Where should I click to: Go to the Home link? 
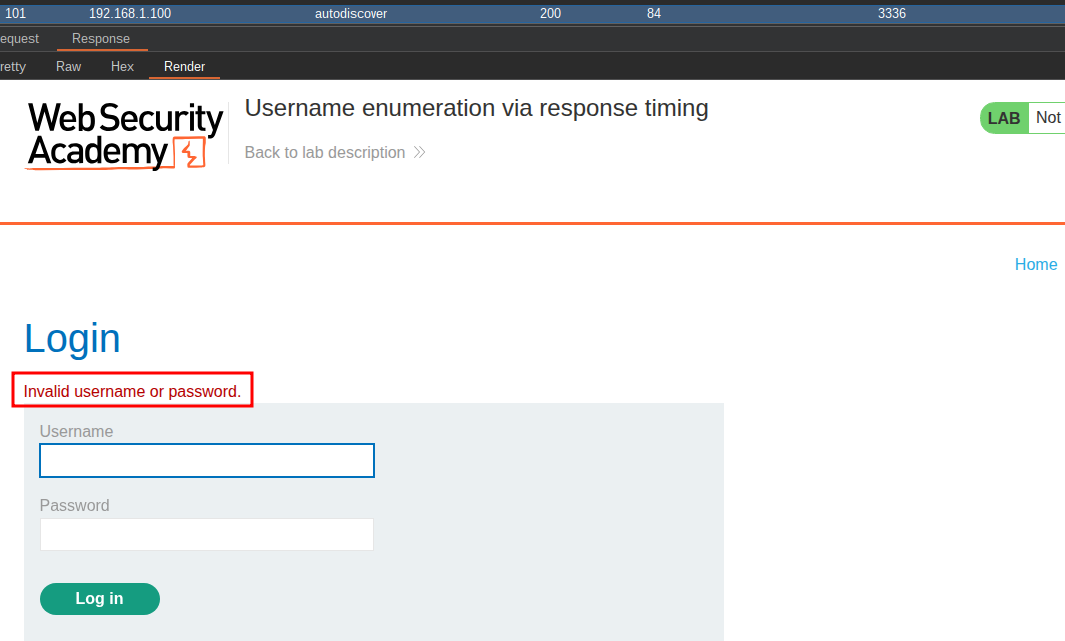tap(1036, 264)
